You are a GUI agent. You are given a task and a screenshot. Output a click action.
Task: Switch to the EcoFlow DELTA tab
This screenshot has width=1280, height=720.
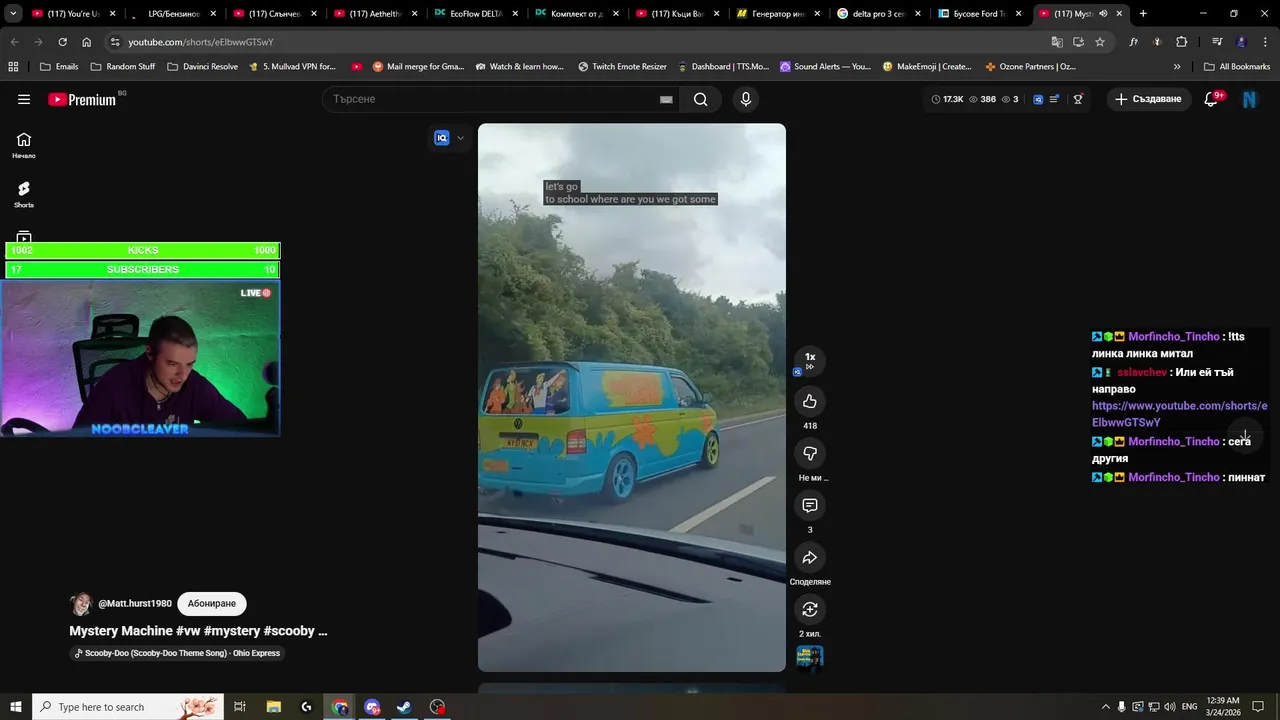(x=474, y=14)
